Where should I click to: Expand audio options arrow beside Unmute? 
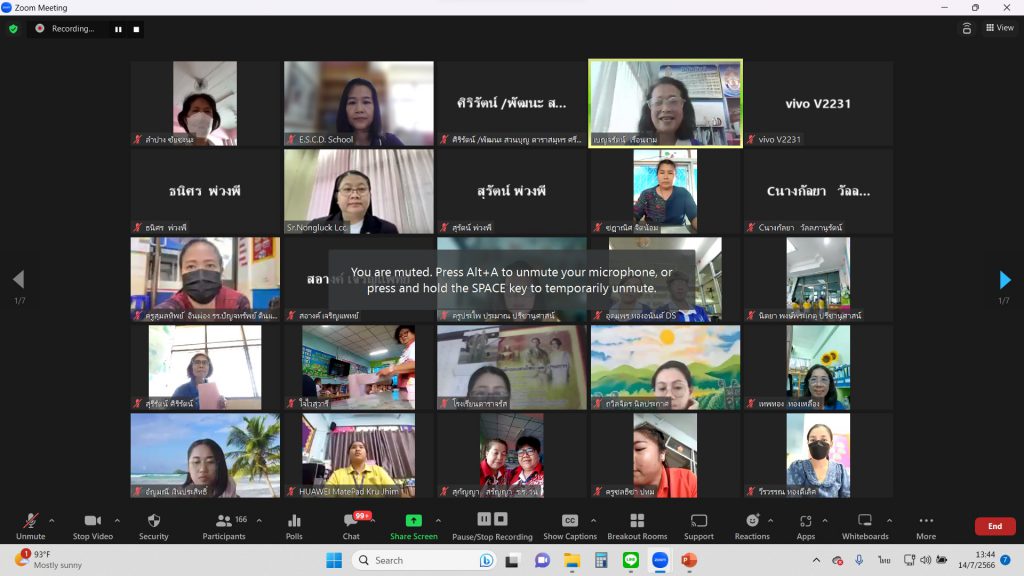pos(52,520)
